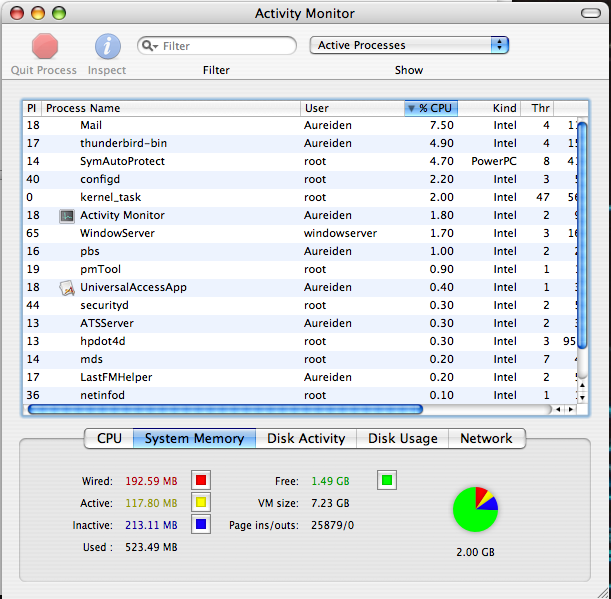Click the 2.00 GB total memory label
The image size is (611, 599).
pos(475,552)
